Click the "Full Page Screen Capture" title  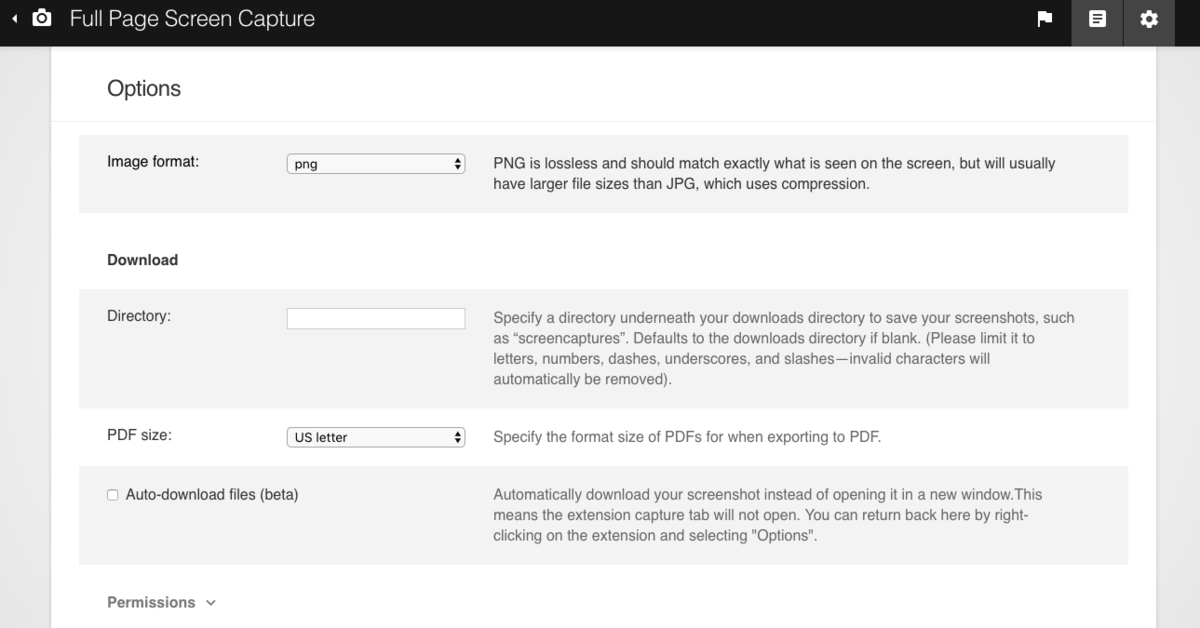point(192,19)
